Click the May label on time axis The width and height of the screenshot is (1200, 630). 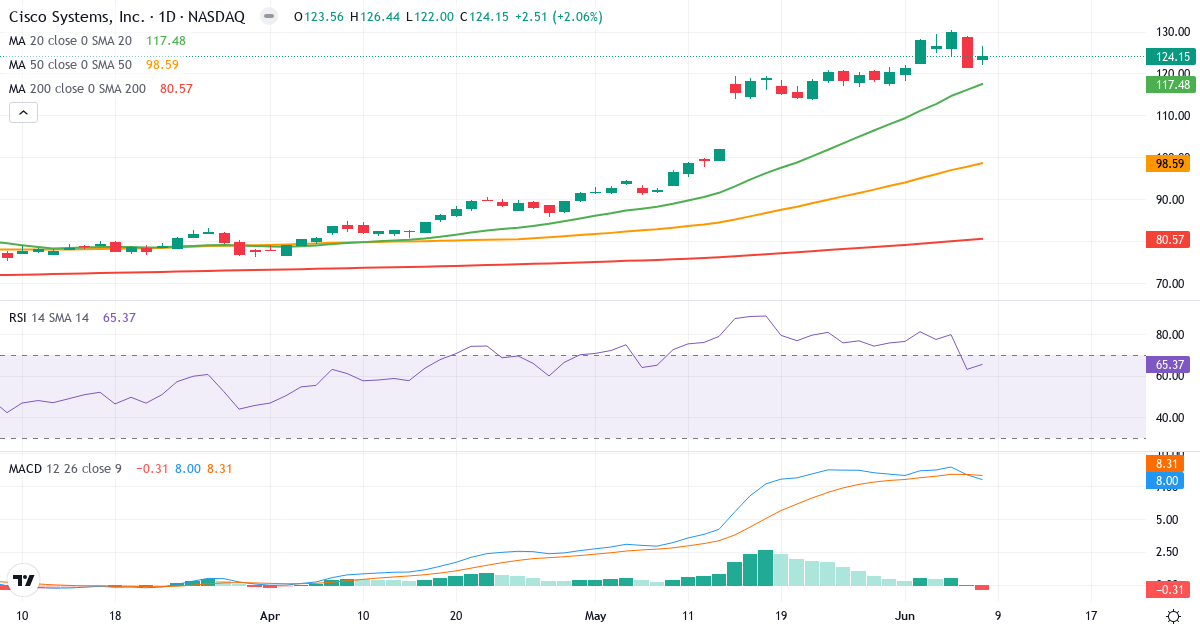point(596,616)
